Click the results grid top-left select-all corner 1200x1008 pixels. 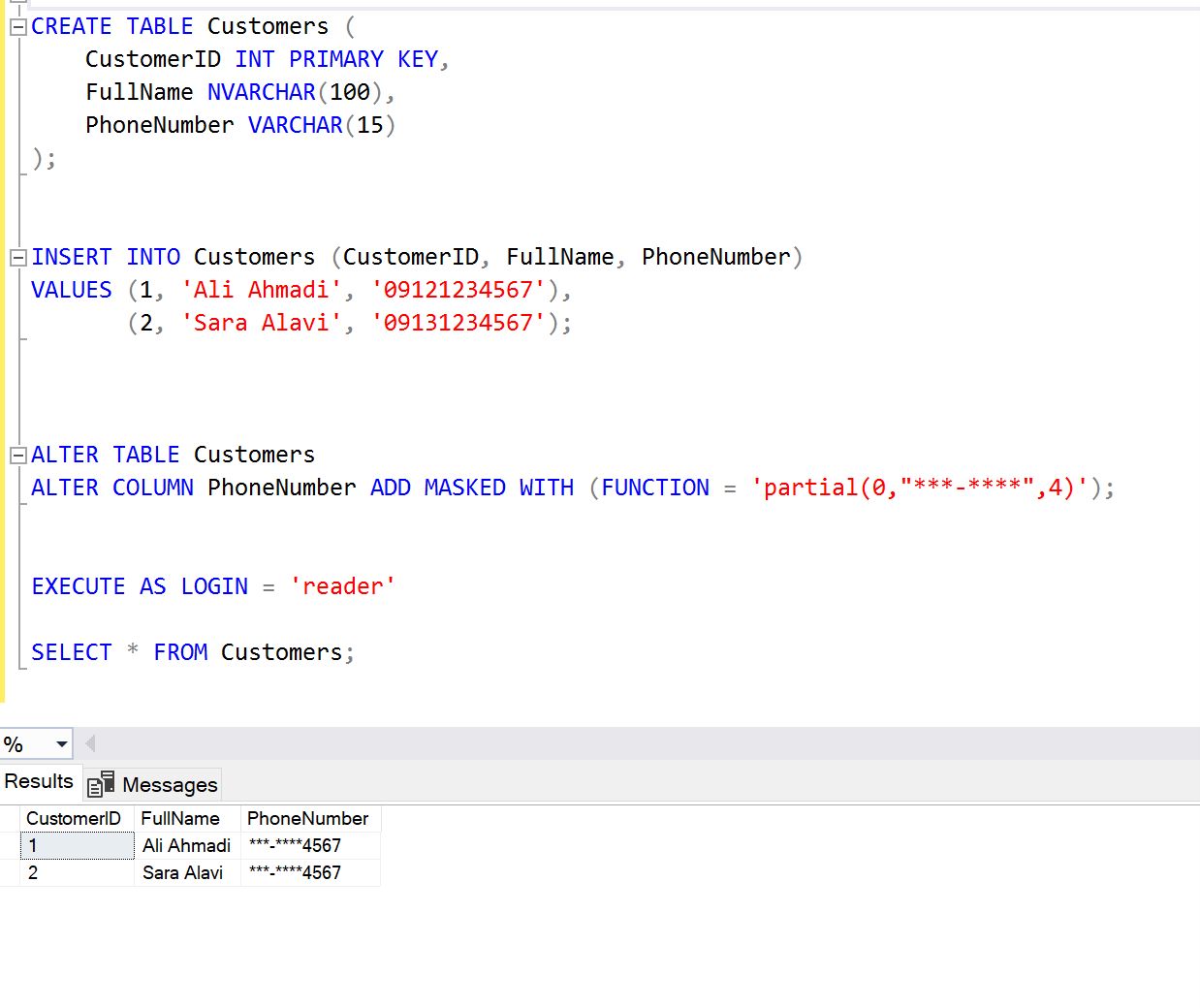click(x=10, y=819)
